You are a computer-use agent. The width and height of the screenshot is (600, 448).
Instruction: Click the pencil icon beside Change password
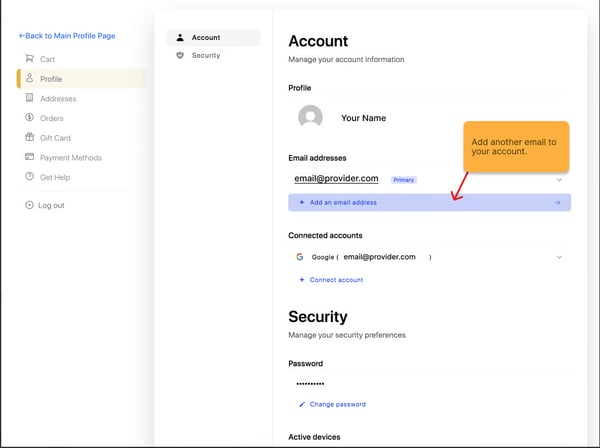[302, 404]
